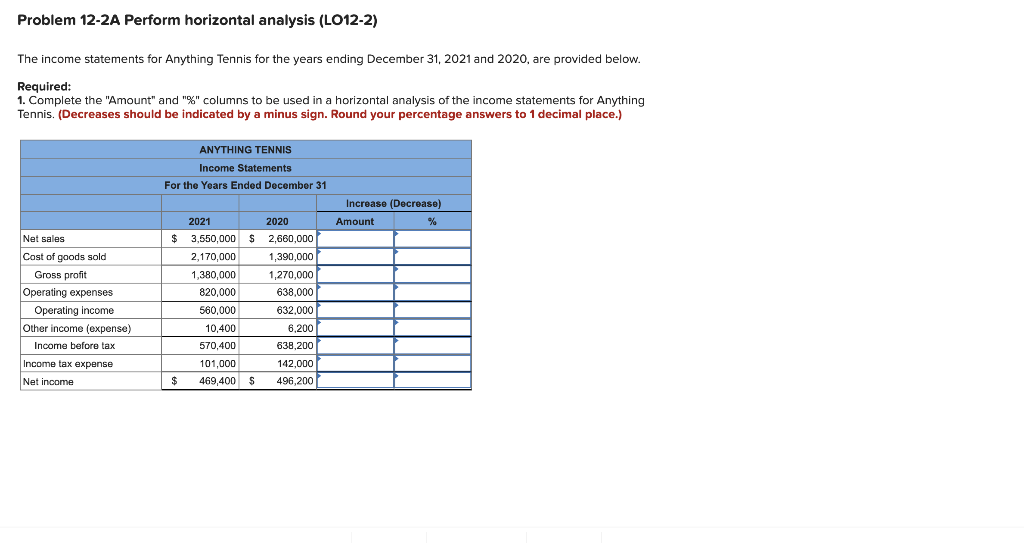Click the 2021 operating expenses 820,000

[217, 292]
